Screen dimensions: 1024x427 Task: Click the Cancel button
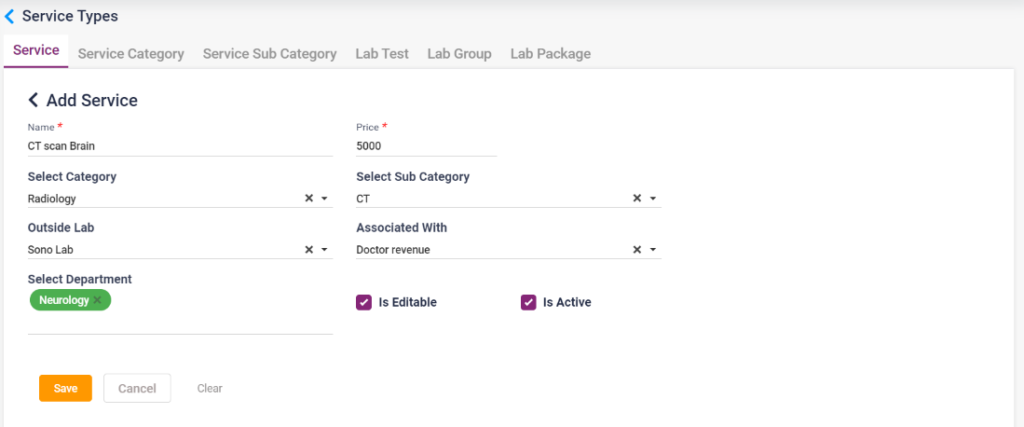coord(137,388)
